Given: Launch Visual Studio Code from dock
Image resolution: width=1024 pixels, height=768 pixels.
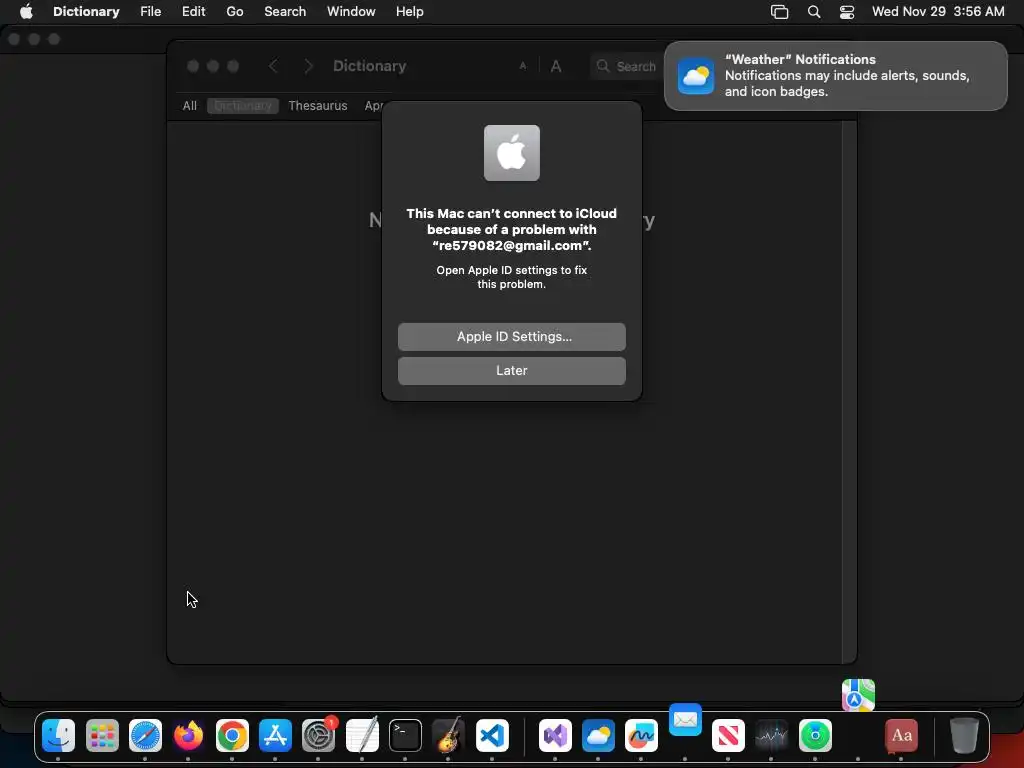Looking at the screenshot, I should click(x=492, y=735).
